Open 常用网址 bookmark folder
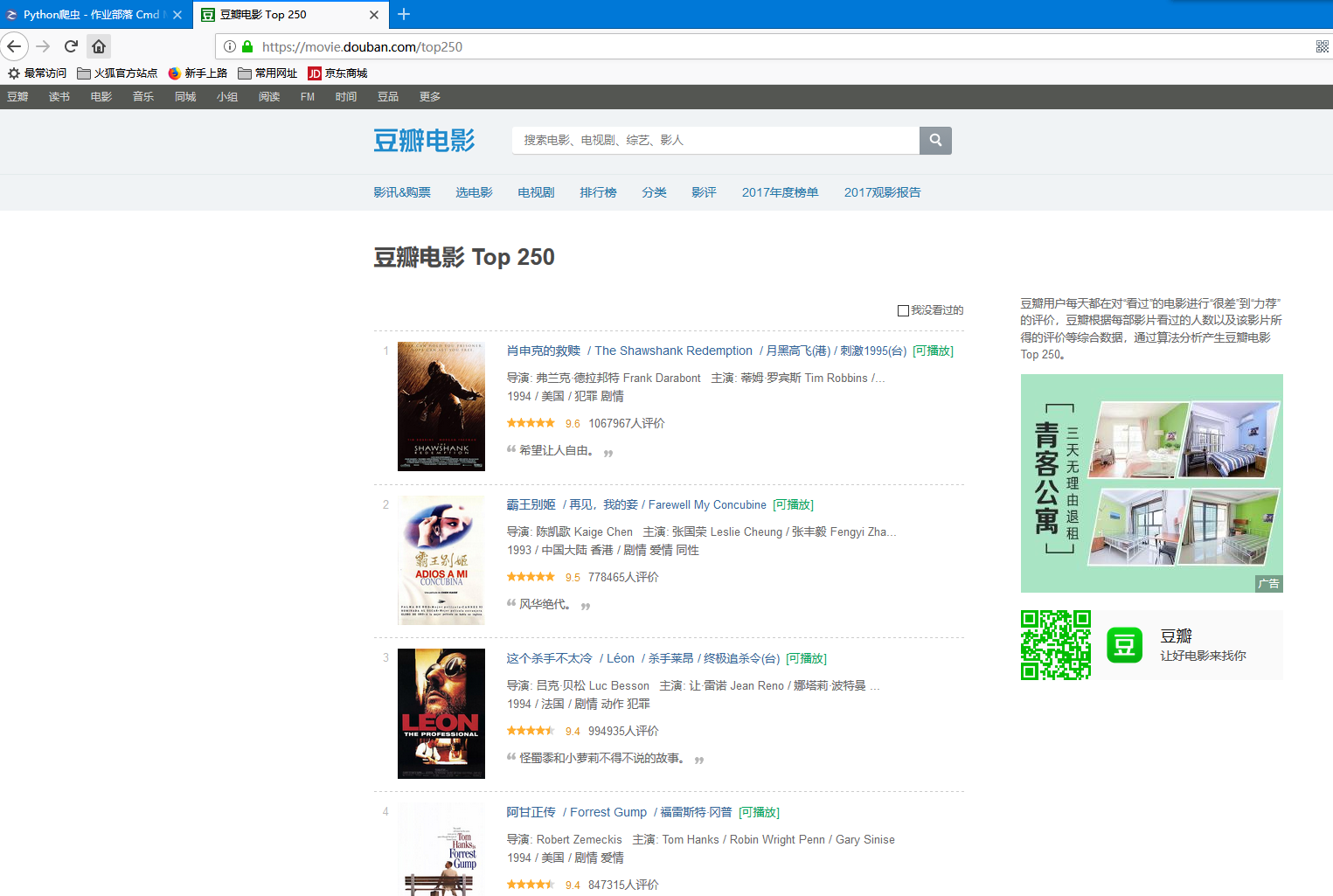The width and height of the screenshot is (1333, 896). click(x=267, y=73)
